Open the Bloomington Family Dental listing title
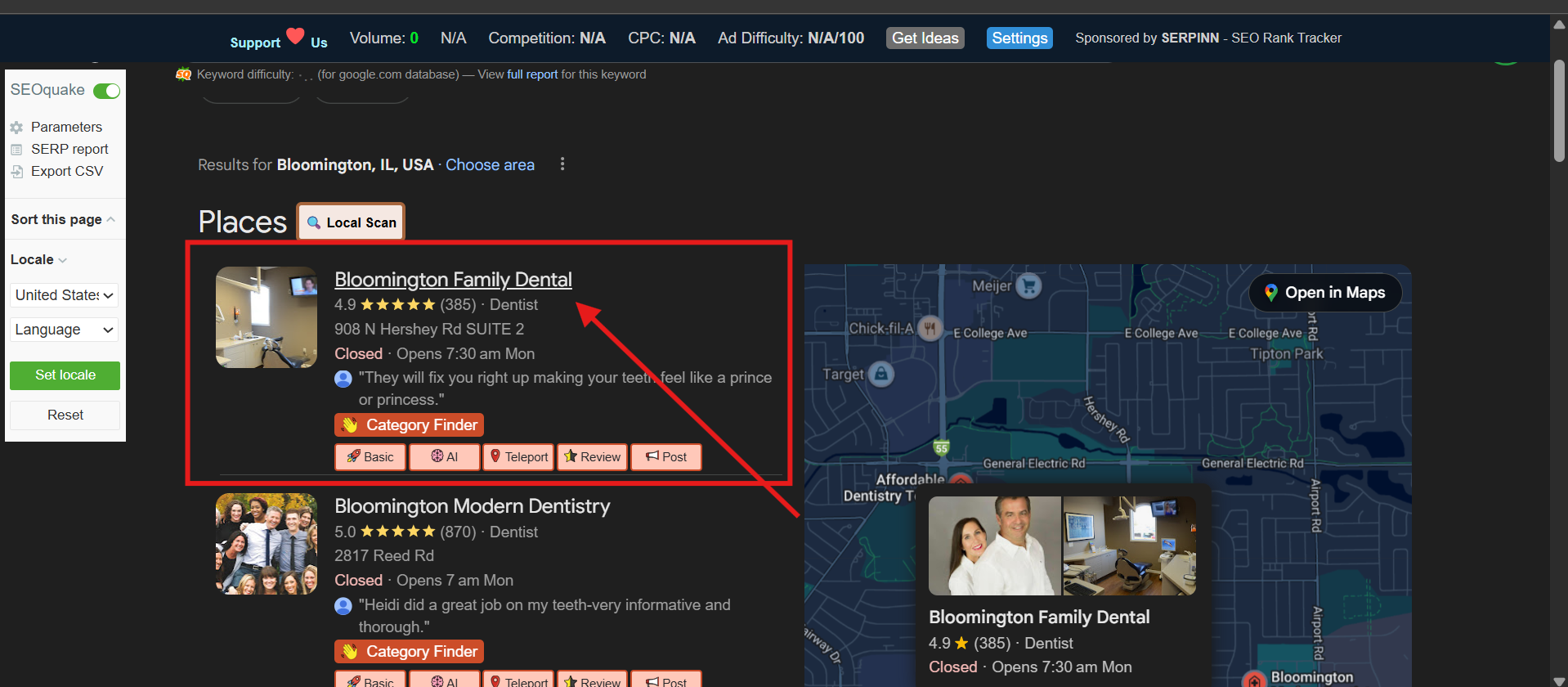Viewport: 1568px width, 687px height. click(x=453, y=280)
